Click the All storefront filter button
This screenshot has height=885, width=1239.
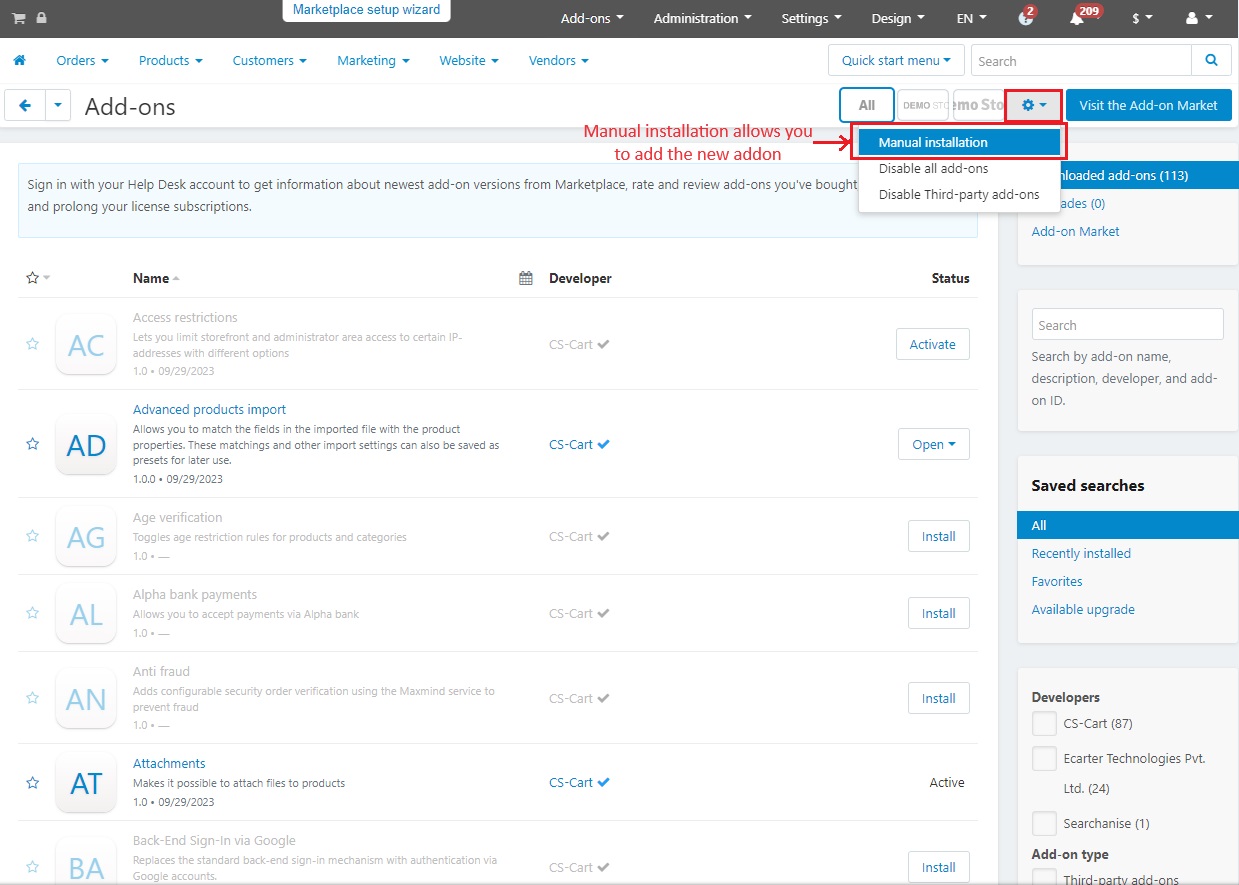click(x=867, y=105)
